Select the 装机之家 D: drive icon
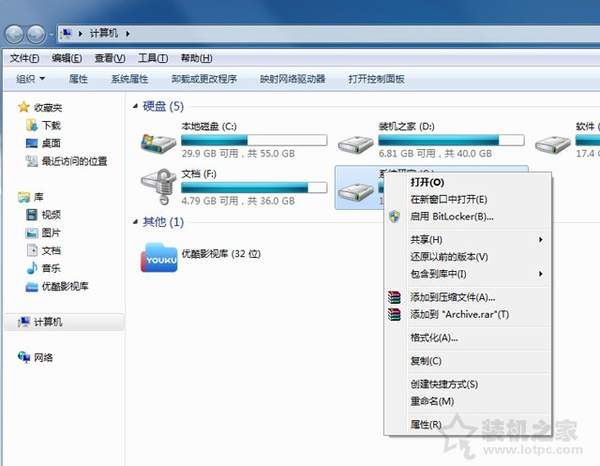 (355, 145)
